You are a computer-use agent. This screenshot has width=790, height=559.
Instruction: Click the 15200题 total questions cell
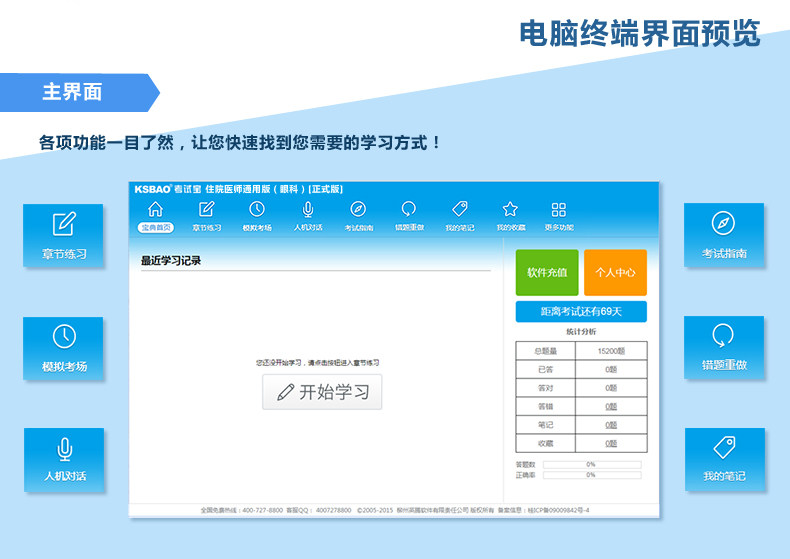pos(611,351)
